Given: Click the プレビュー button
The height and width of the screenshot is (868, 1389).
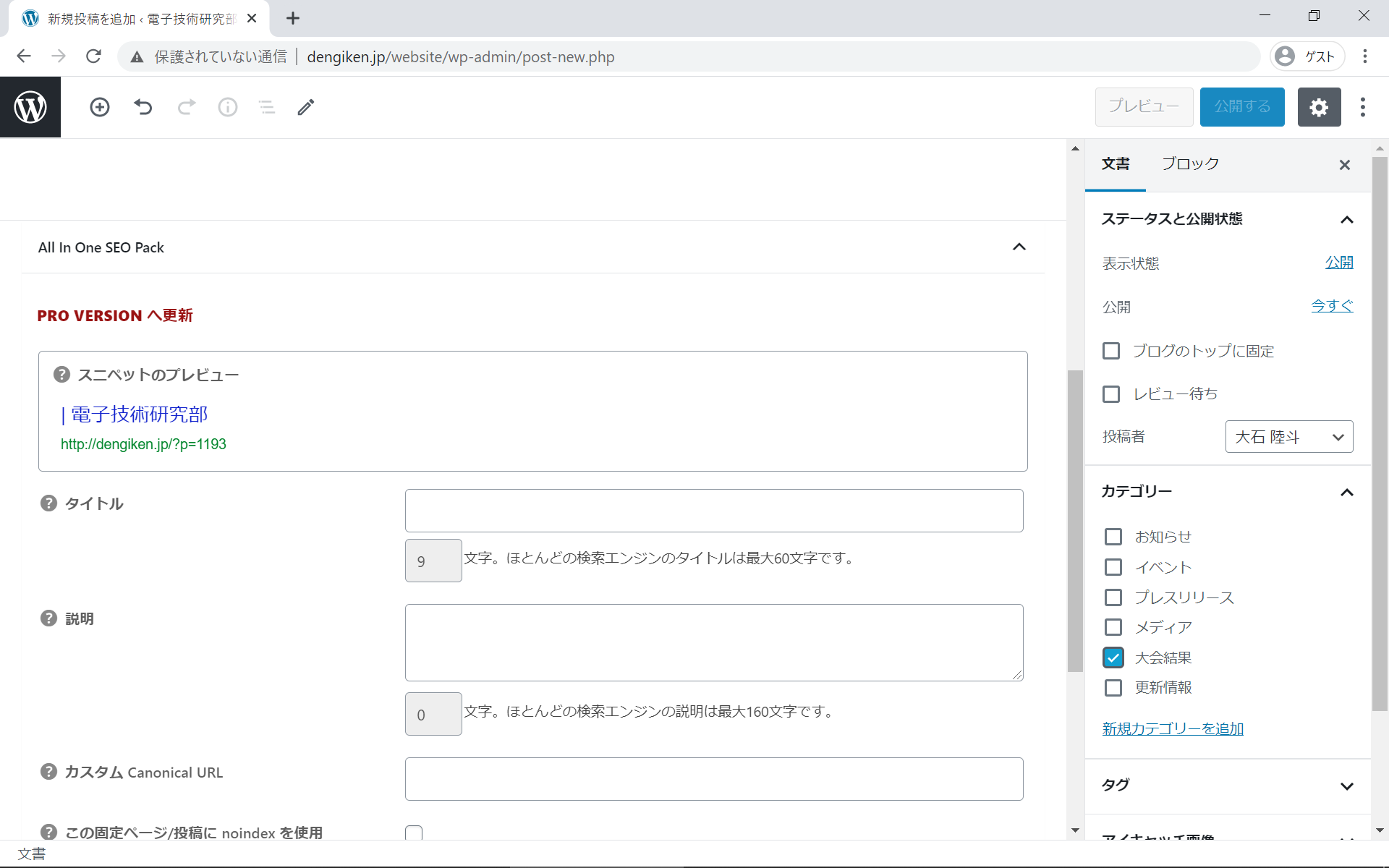Looking at the screenshot, I should tap(1144, 107).
